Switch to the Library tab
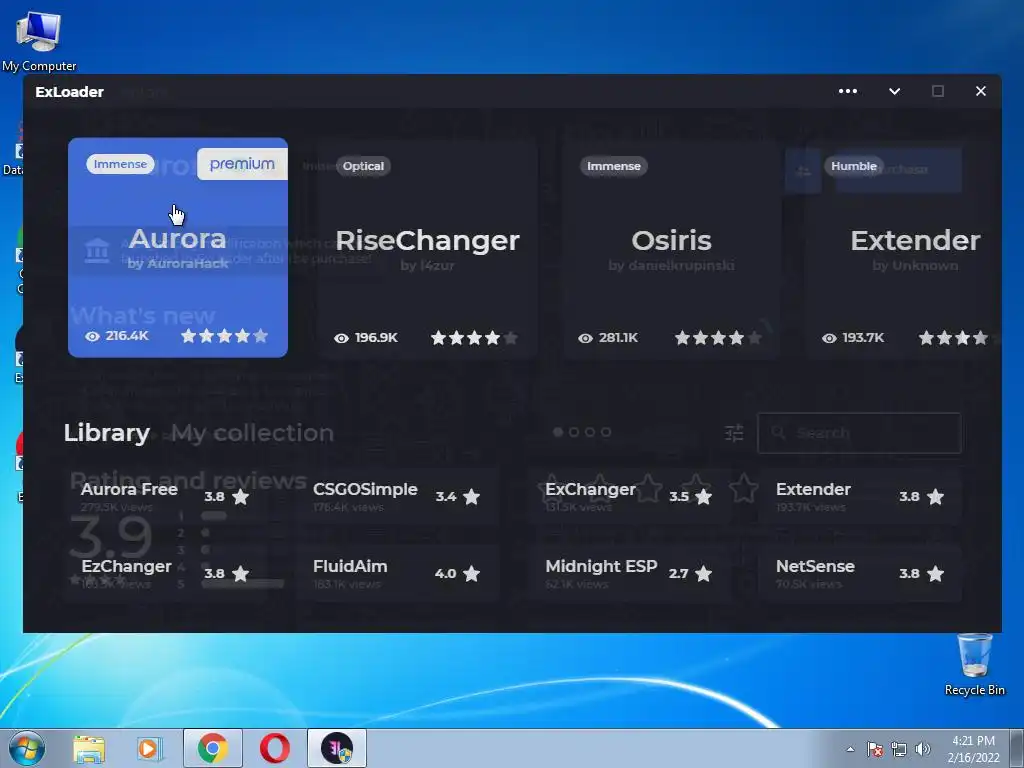The height and width of the screenshot is (768, 1024). 107,433
